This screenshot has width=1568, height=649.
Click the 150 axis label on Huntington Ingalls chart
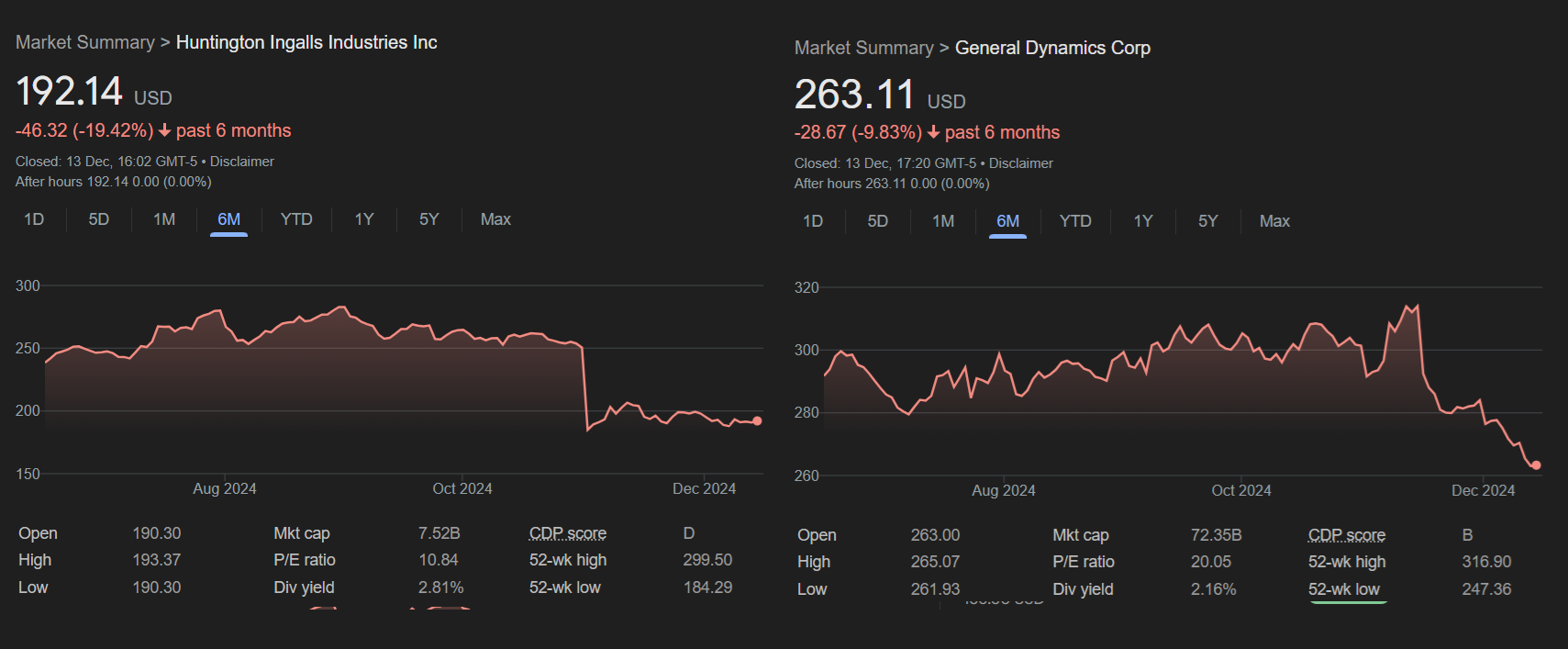[x=28, y=474]
